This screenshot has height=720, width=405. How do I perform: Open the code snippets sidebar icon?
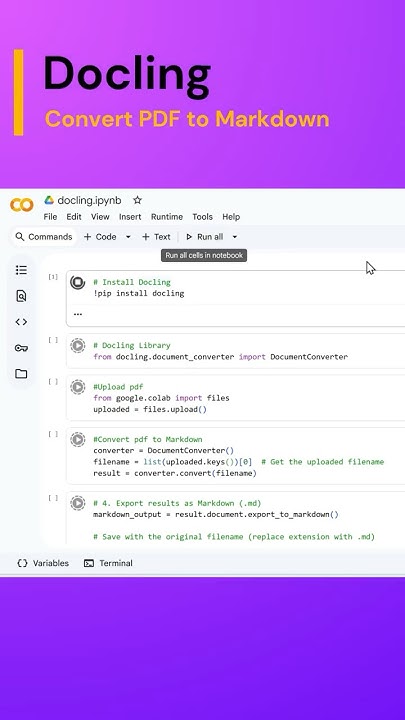21,322
